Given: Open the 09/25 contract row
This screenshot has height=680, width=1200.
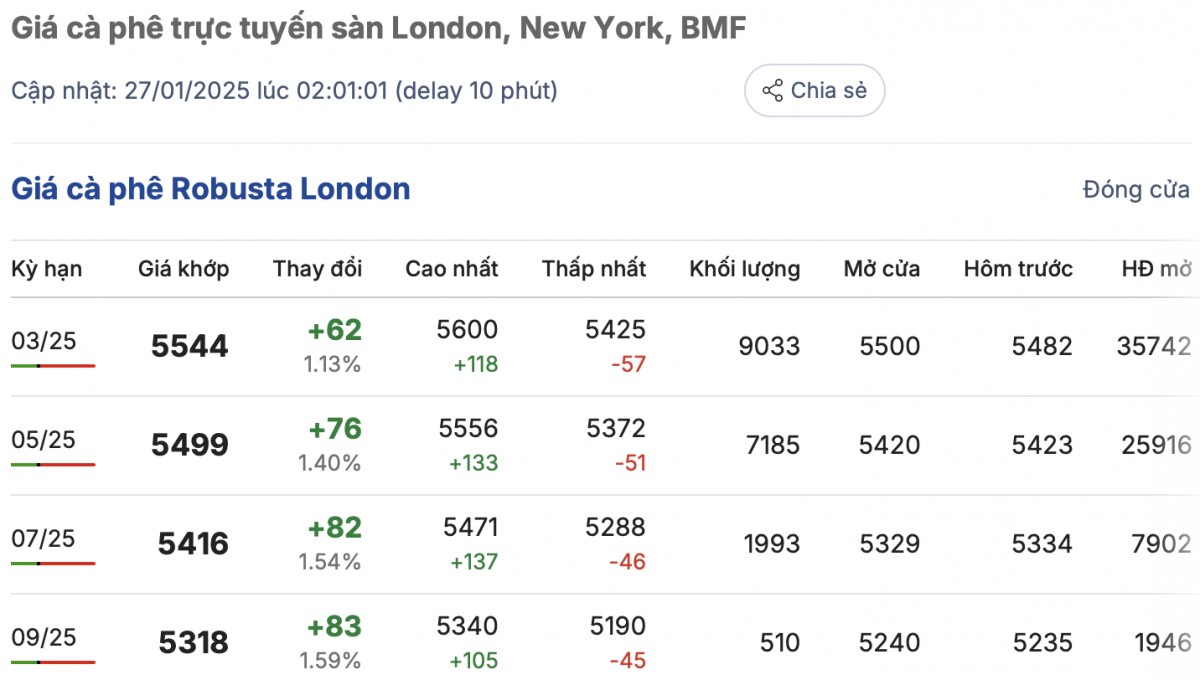Looking at the screenshot, I should (x=43, y=637).
